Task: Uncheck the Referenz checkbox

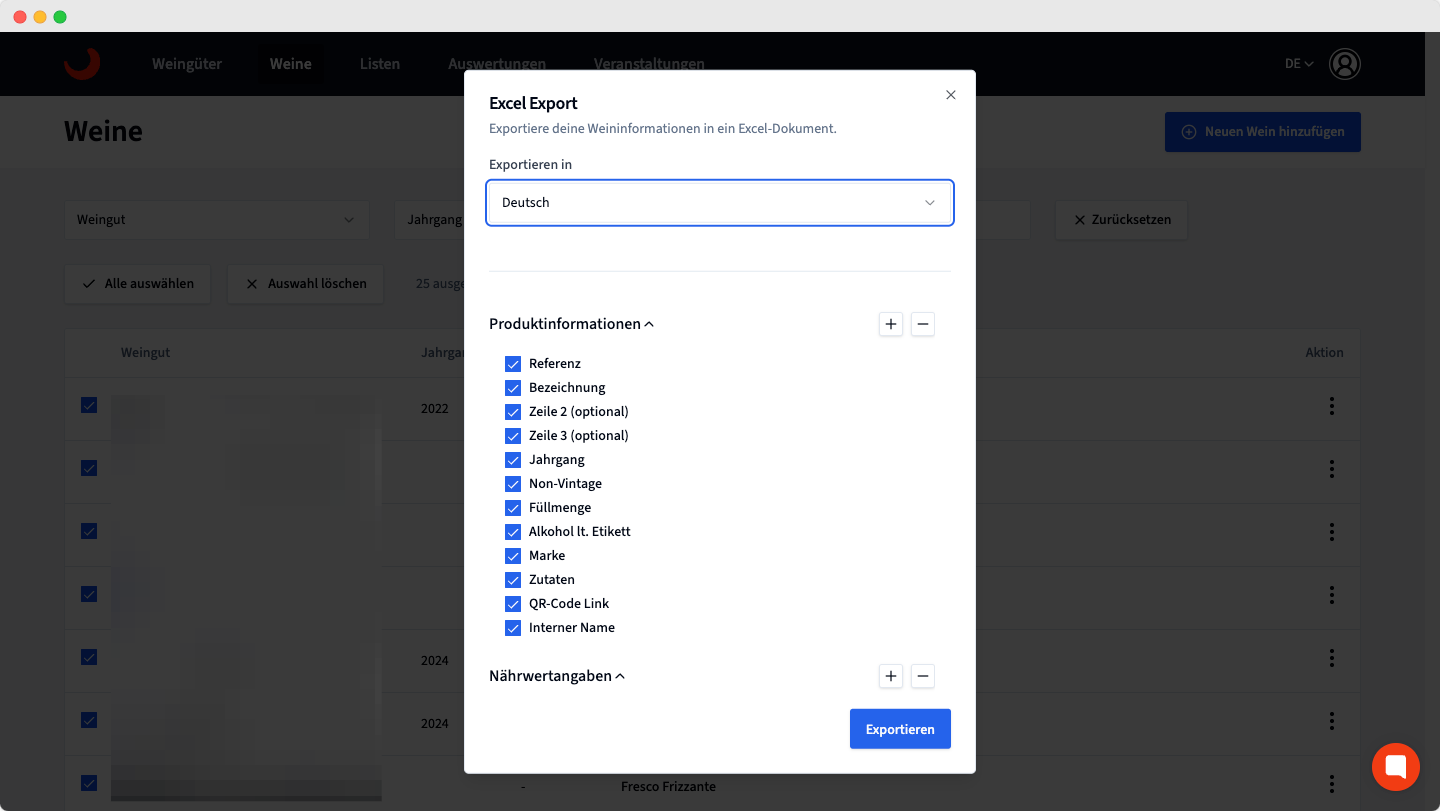Action: pos(513,364)
